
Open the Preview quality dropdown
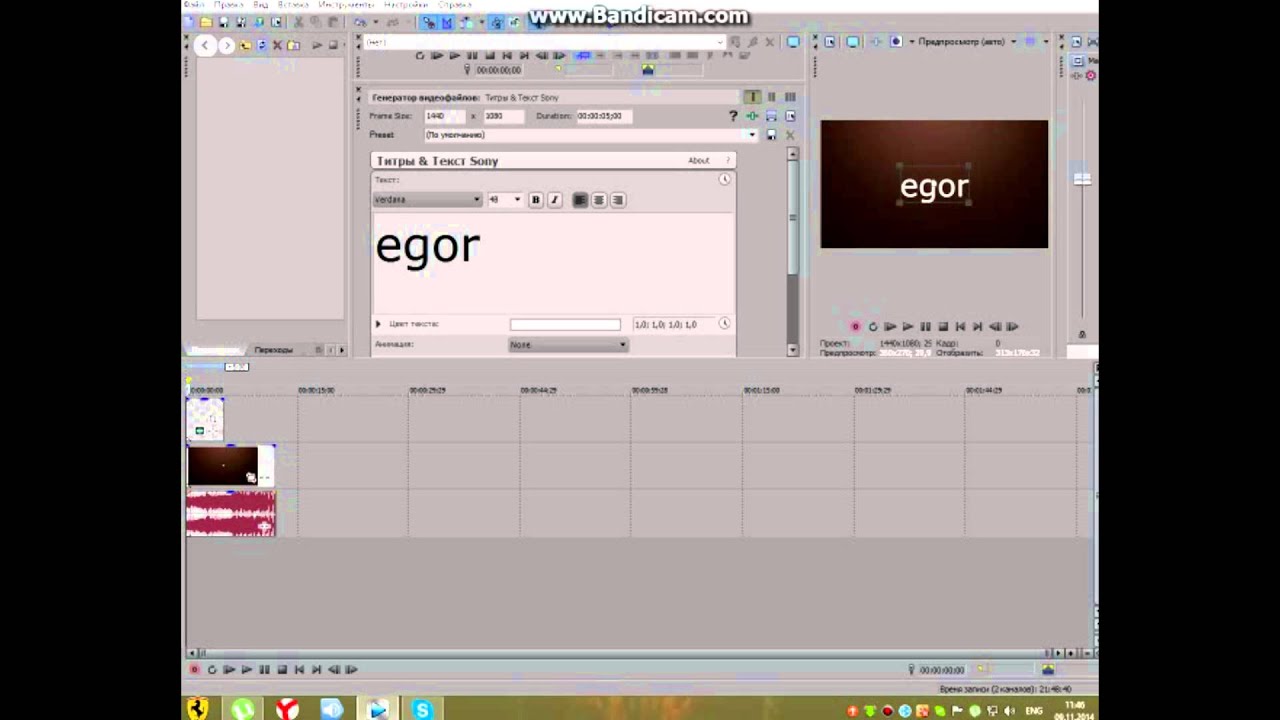966,42
